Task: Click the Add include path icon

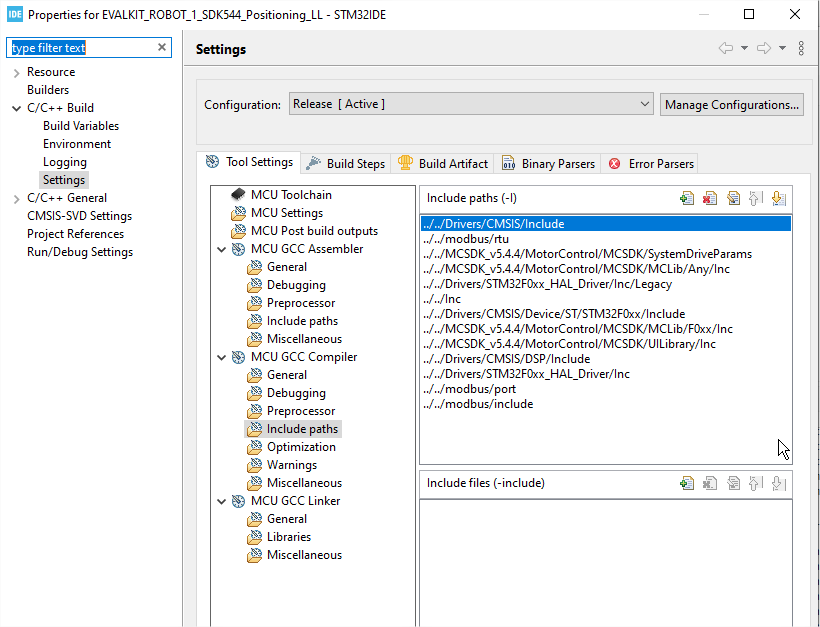Action: 687,198
